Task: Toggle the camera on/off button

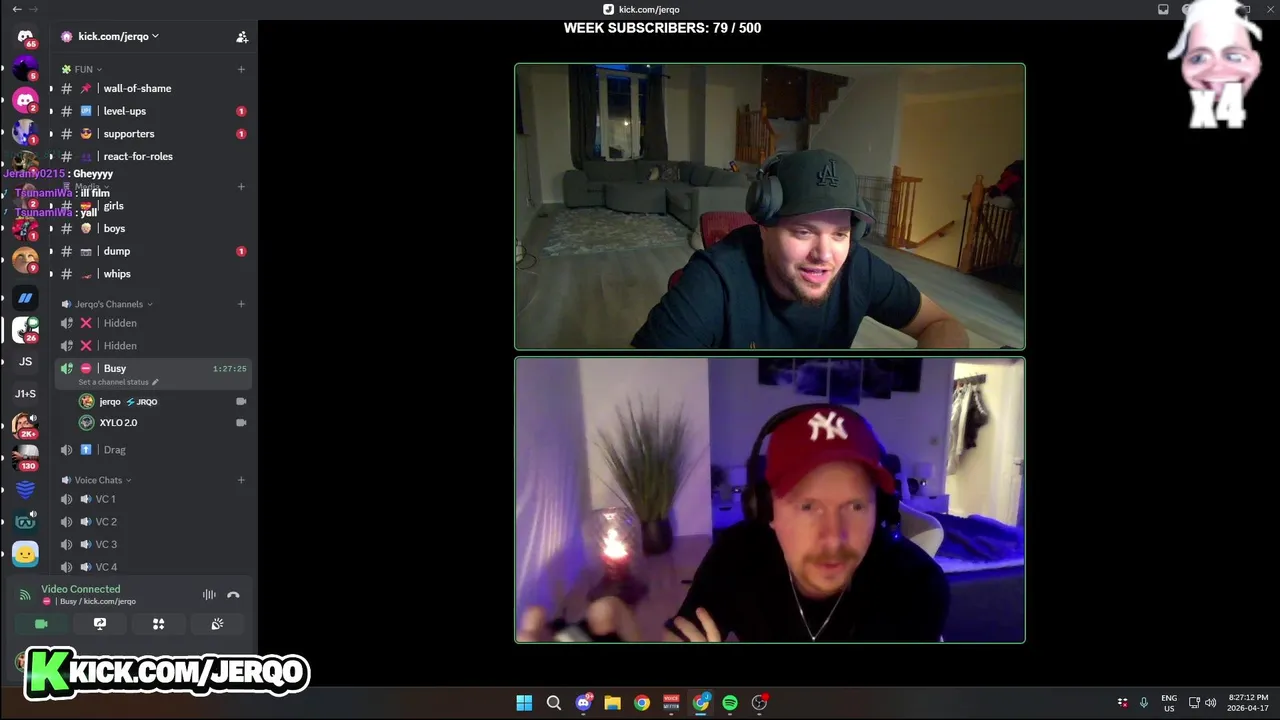Action: click(x=41, y=624)
